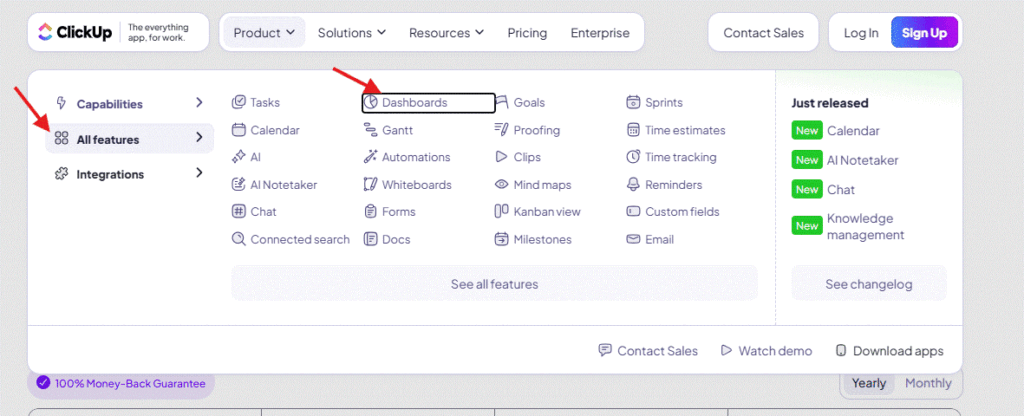Click the Docs icon
This screenshot has height=416, width=1024.
pos(370,239)
